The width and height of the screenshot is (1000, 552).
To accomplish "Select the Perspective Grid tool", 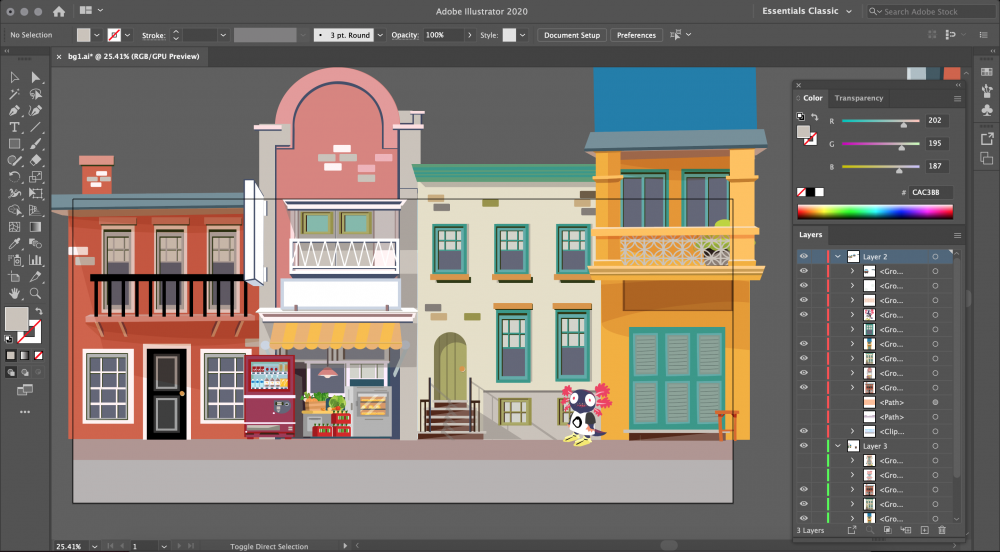I will click(35, 210).
